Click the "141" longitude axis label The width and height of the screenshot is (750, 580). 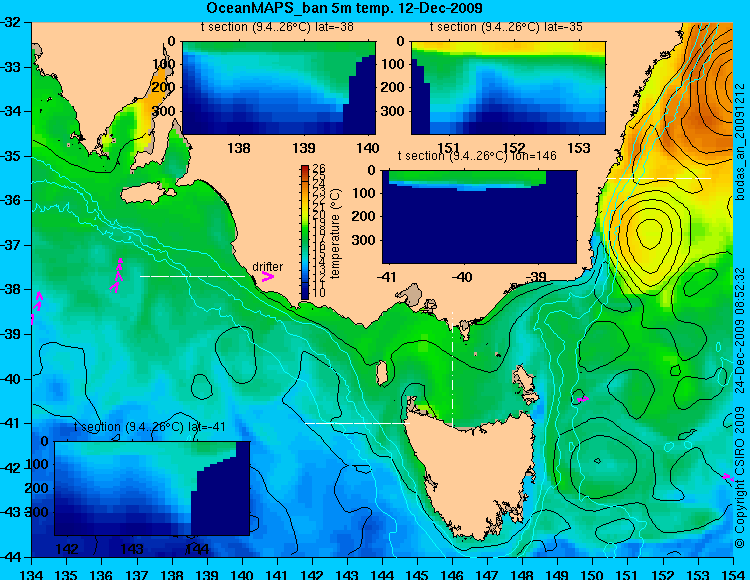coord(276,574)
